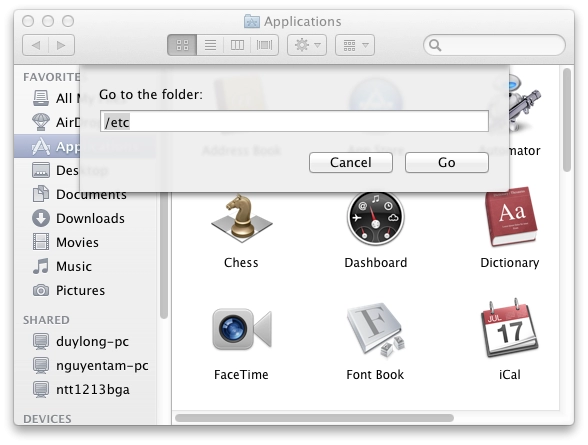Open Music in the sidebar
This screenshot has height=445, width=588.
[84, 266]
